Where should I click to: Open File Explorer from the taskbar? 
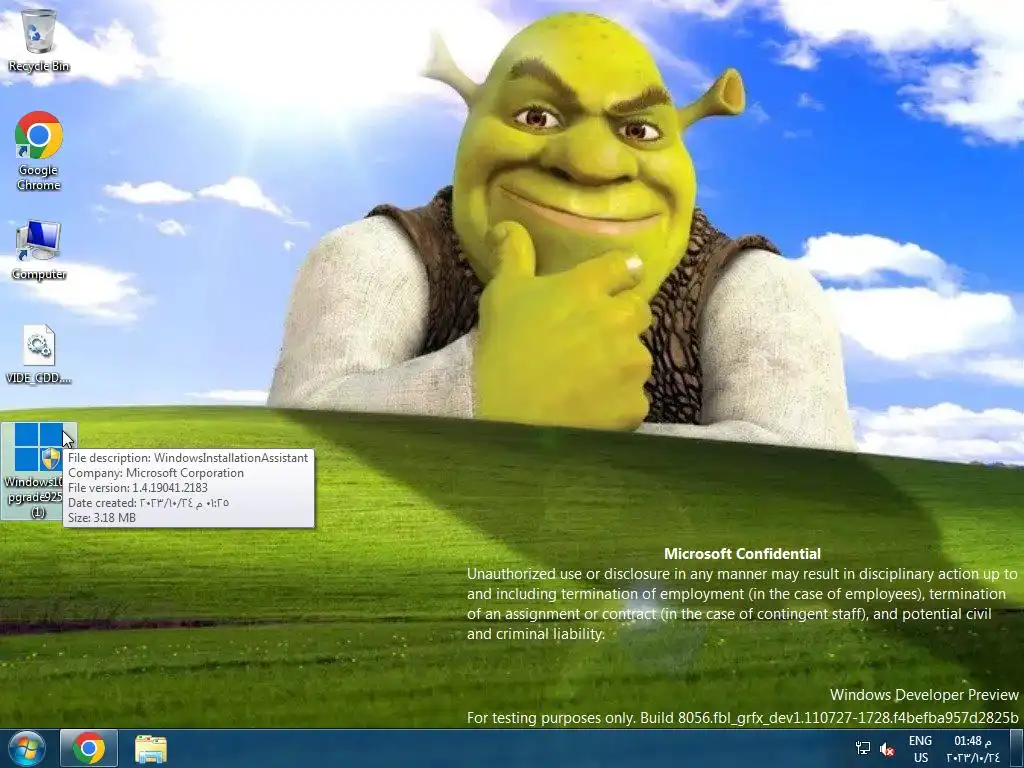point(151,749)
